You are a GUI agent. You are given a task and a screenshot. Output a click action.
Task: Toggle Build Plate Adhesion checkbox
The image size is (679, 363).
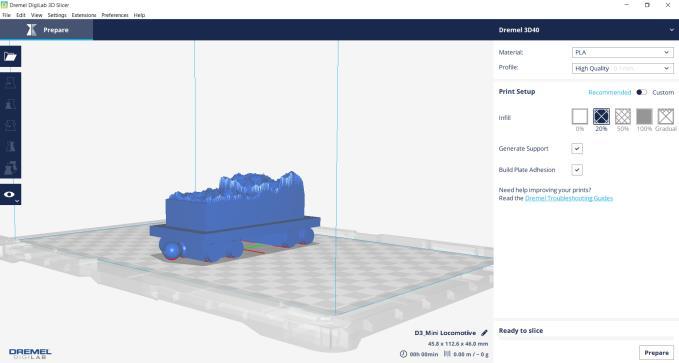pyautogui.click(x=577, y=170)
